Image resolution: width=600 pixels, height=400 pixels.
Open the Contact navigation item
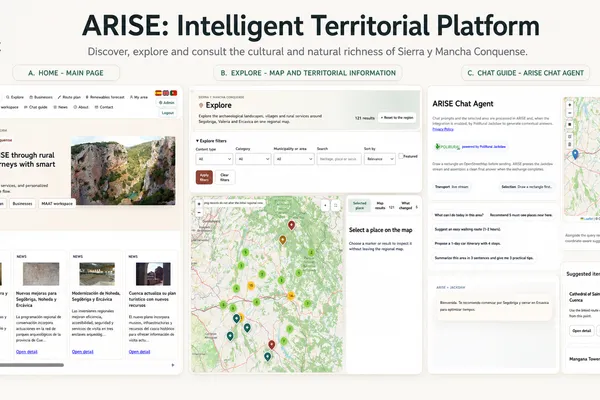pyautogui.click(x=104, y=107)
